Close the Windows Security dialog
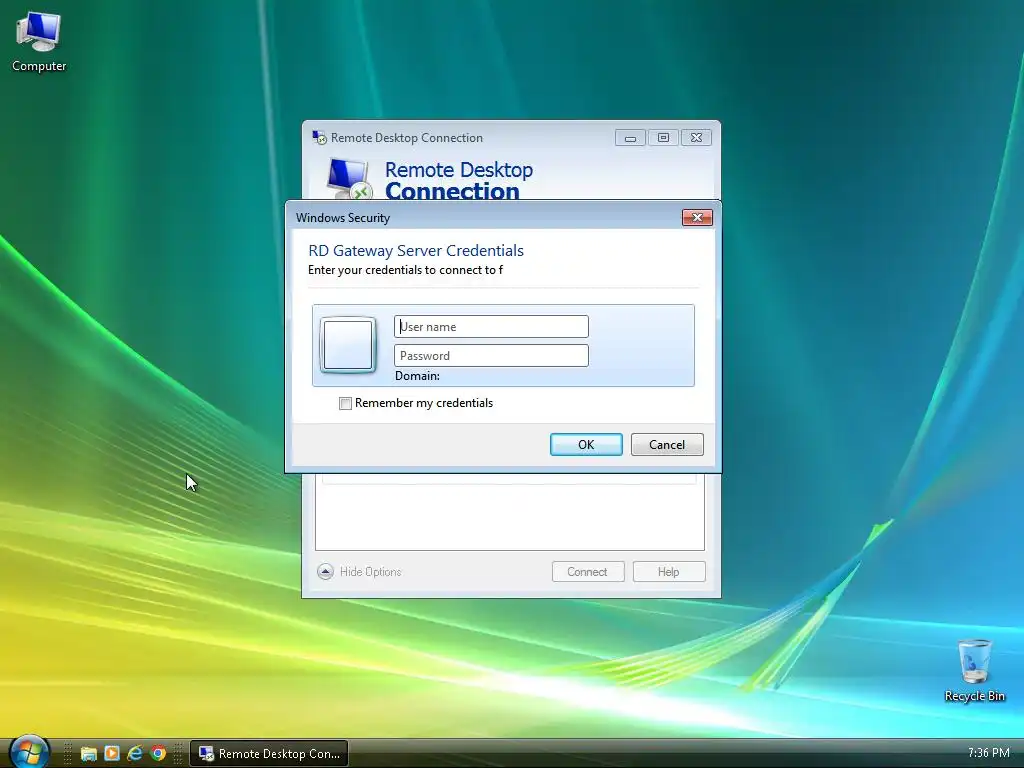The image size is (1024, 768). pyautogui.click(x=697, y=217)
